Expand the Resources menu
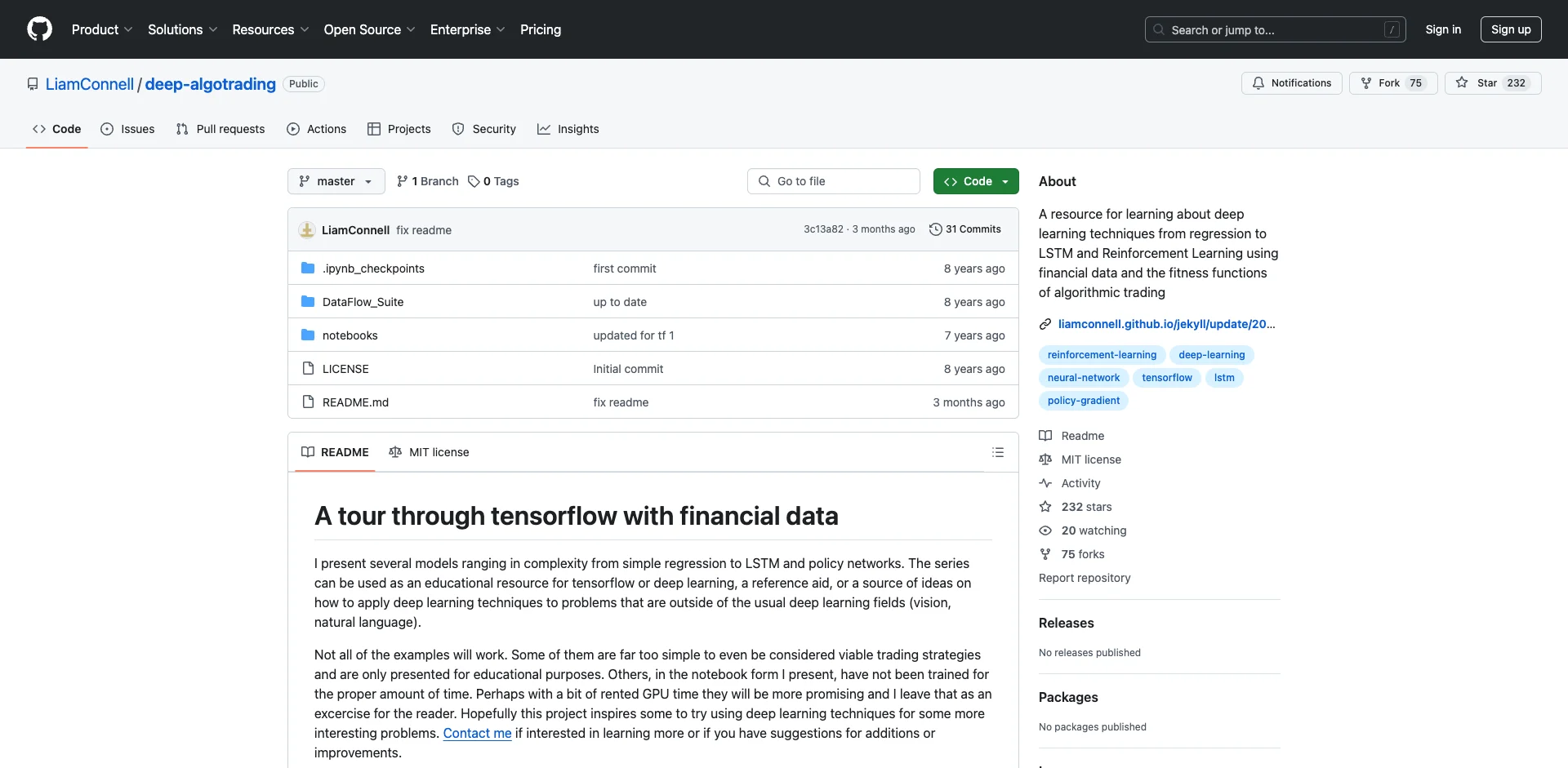The height and width of the screenshot is (768, 1568). coord(270,29)
